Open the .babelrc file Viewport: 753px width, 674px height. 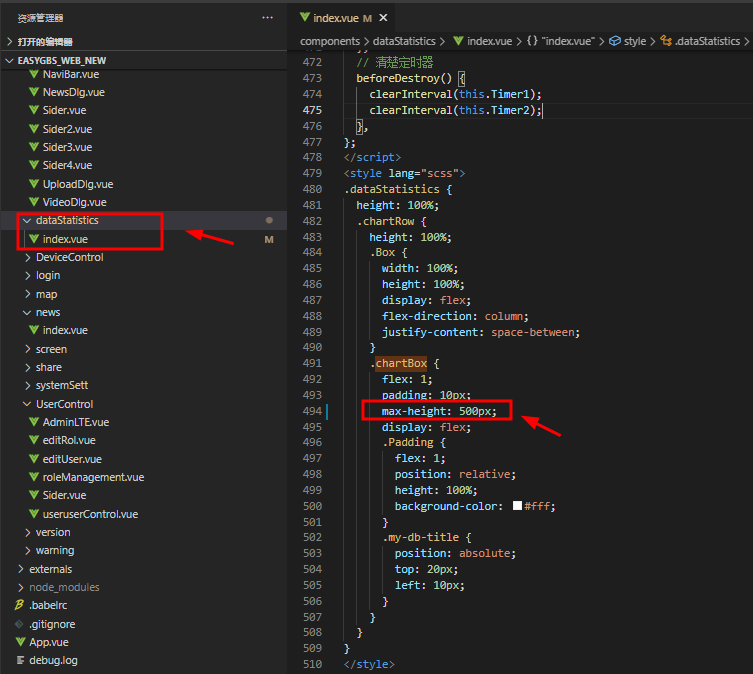[x=48, y=605]
